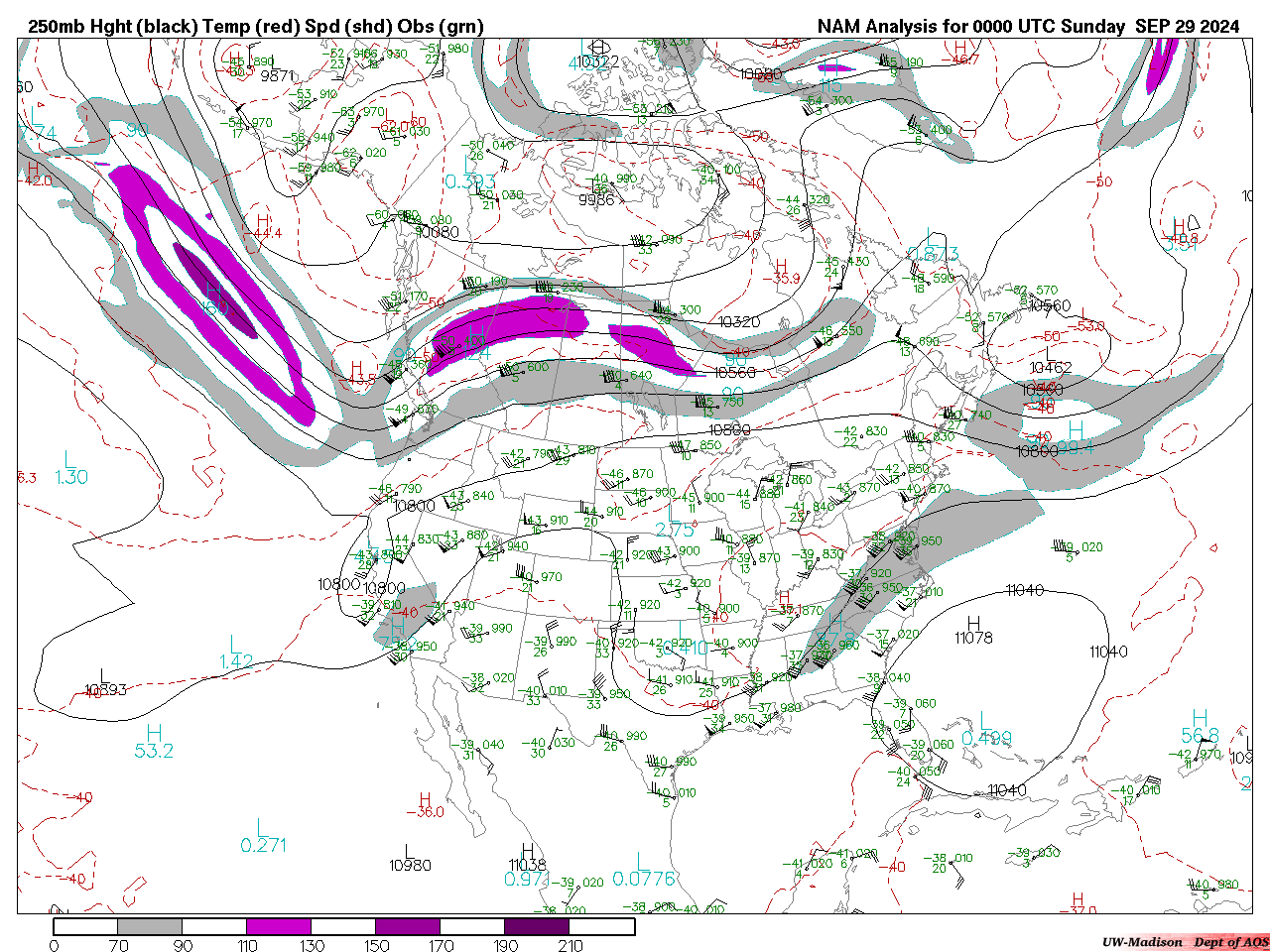The width and height of the screenshot is (1270, 952).
Task: Click the 10980 height contour label
Action: 410,866
